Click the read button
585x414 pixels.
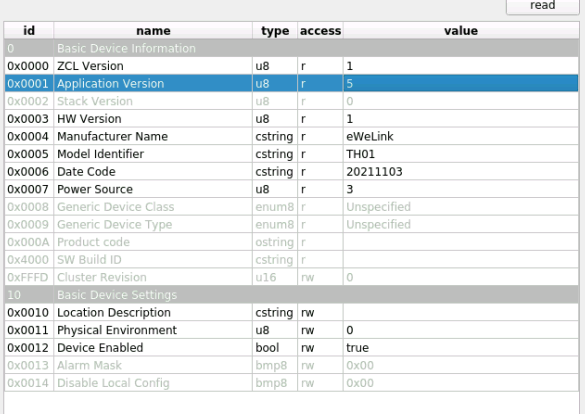pos(542,6)
